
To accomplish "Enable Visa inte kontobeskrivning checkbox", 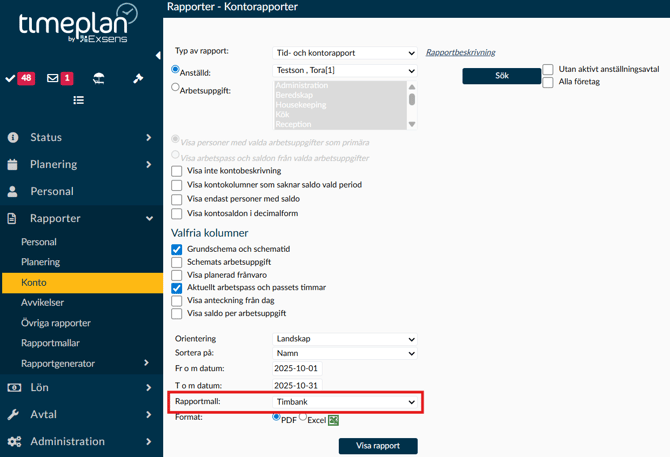I will [x=177, y=171].
